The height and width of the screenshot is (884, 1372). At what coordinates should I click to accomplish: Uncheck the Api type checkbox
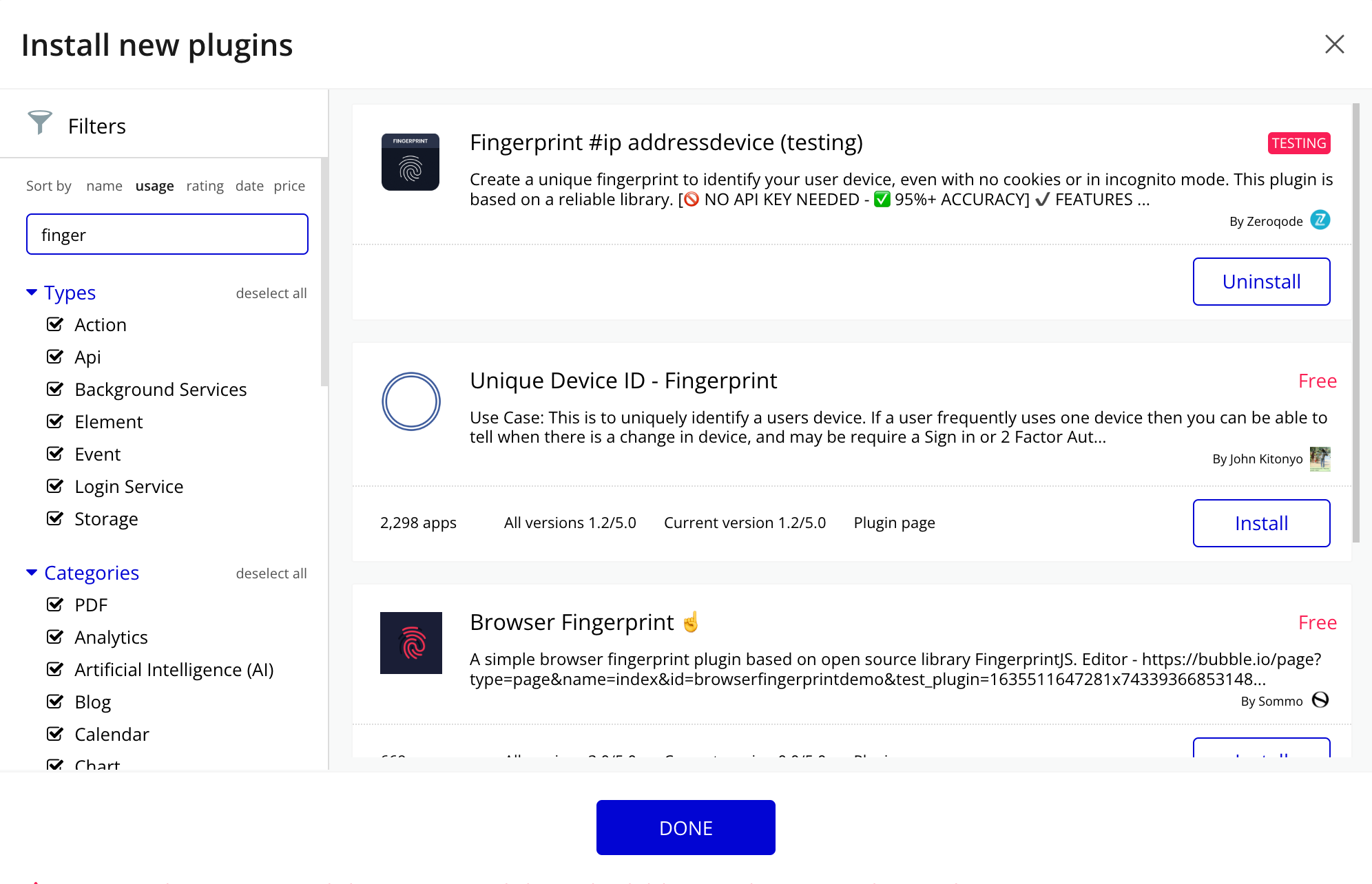(55, 357)
